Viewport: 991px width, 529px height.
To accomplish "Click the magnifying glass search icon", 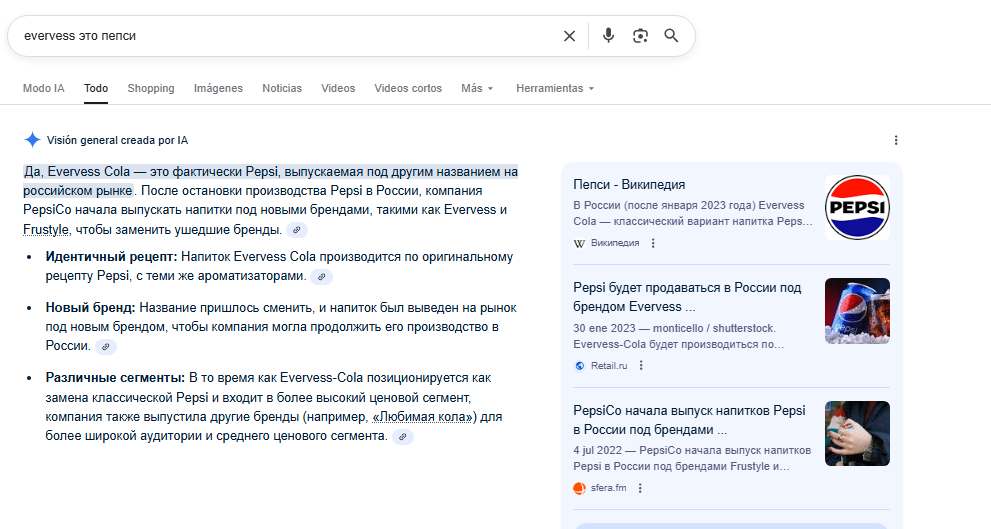I will (x=671, y=36).
